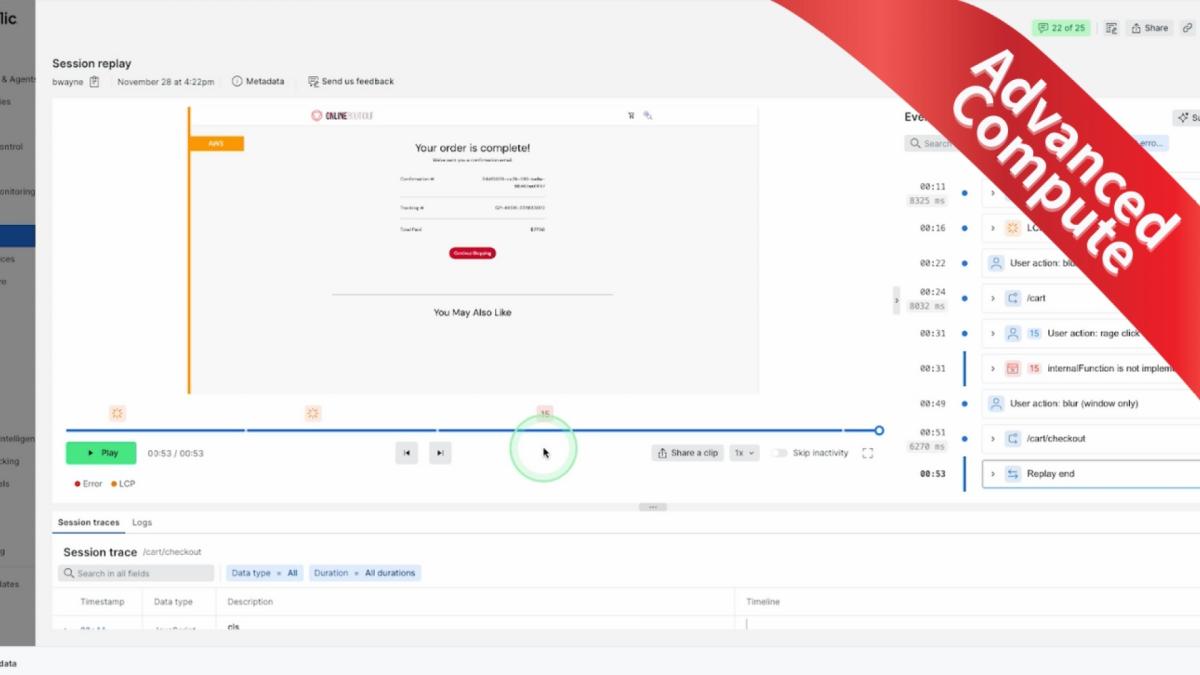
Task: Click the shopping cart icon in replay
Action: coord(631,116)
